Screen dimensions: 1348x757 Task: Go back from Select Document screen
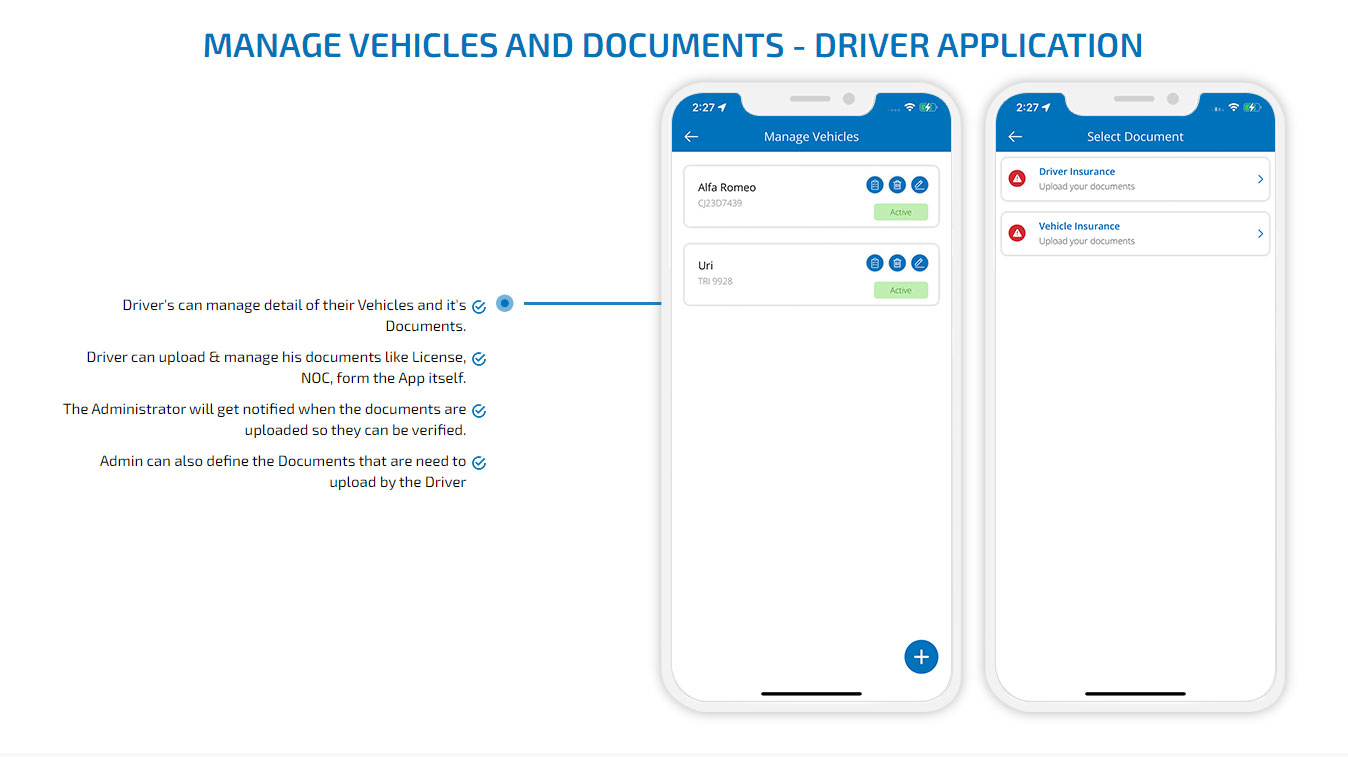1015,137
